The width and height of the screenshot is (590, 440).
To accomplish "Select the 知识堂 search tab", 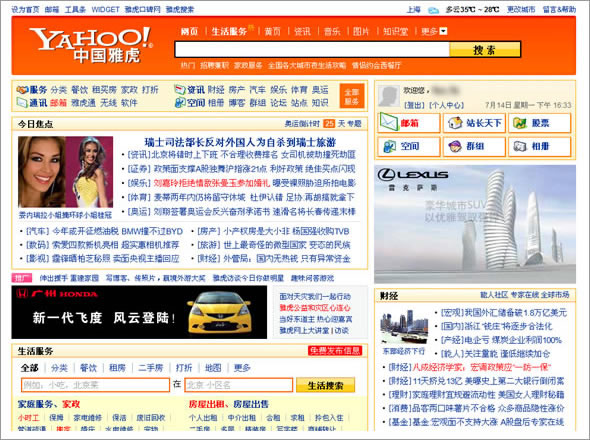I will tap(395, 31).
